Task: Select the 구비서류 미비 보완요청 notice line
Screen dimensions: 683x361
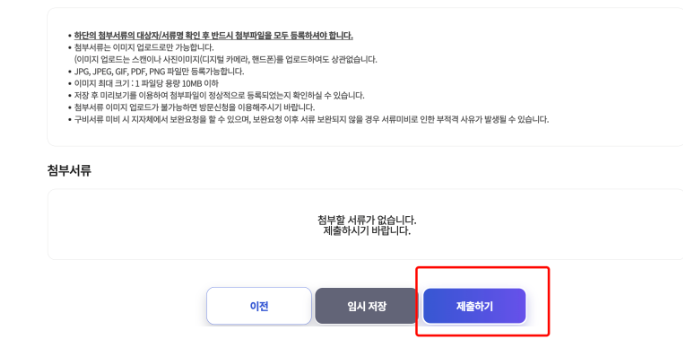Action: [311, 119]
